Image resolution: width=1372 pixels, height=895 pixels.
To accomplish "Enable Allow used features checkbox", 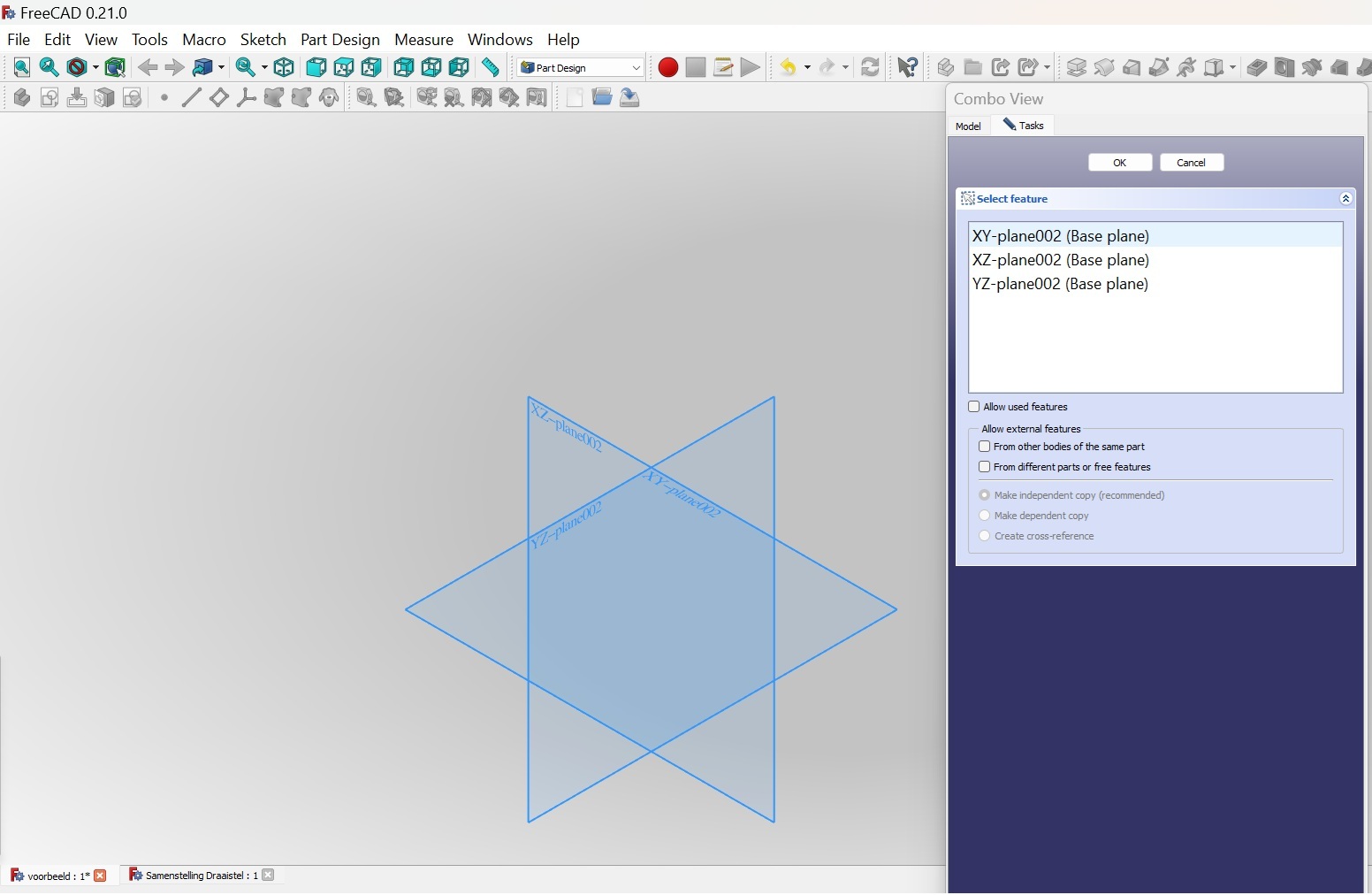I will (974, 407).
